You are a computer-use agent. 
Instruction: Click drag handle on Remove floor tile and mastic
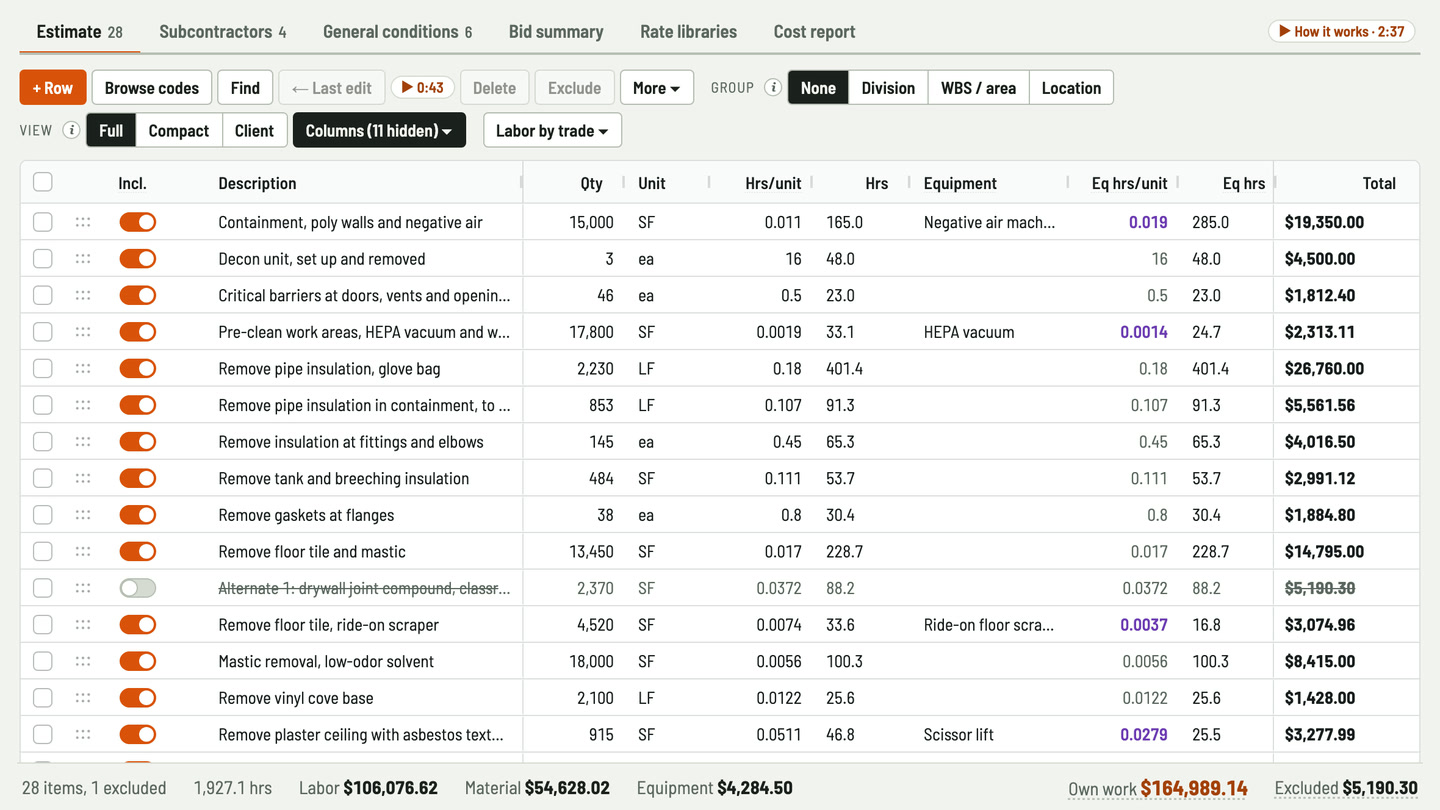tap(83, 551)
